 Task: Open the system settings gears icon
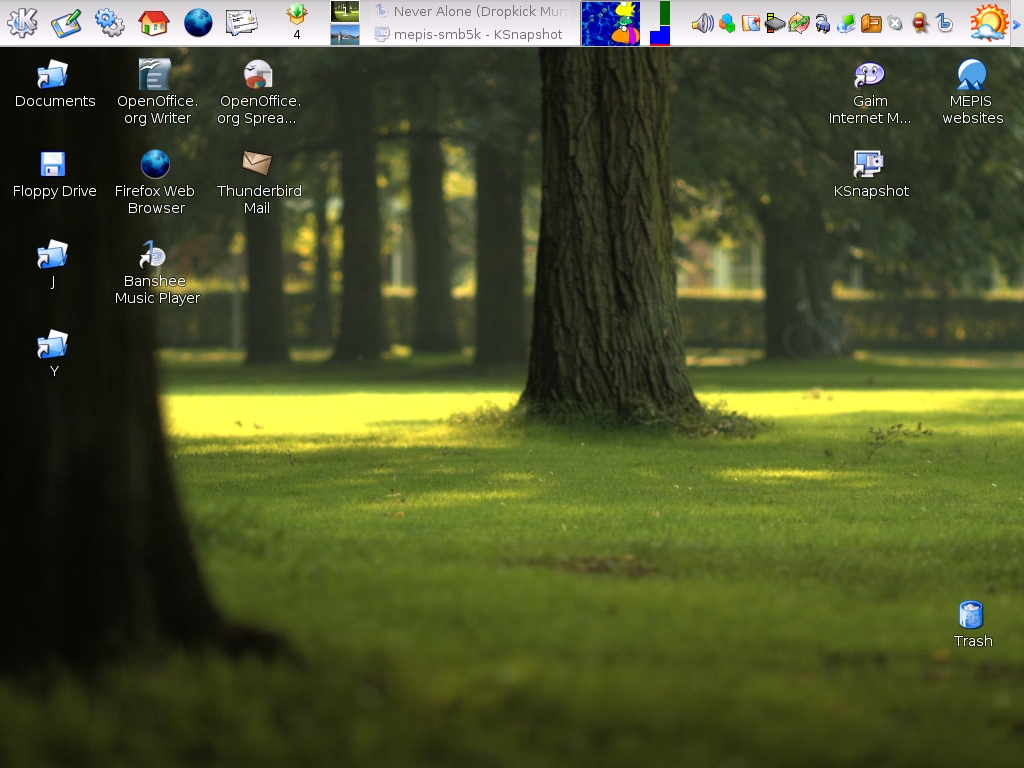click(x=109, y=22)
